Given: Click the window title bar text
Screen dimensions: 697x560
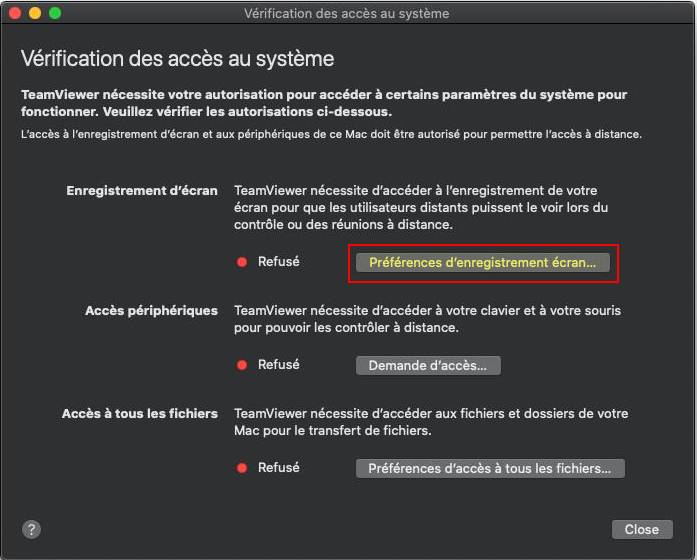Looking at the screenshot, I should pyautogui.click(x=347, y=13).
